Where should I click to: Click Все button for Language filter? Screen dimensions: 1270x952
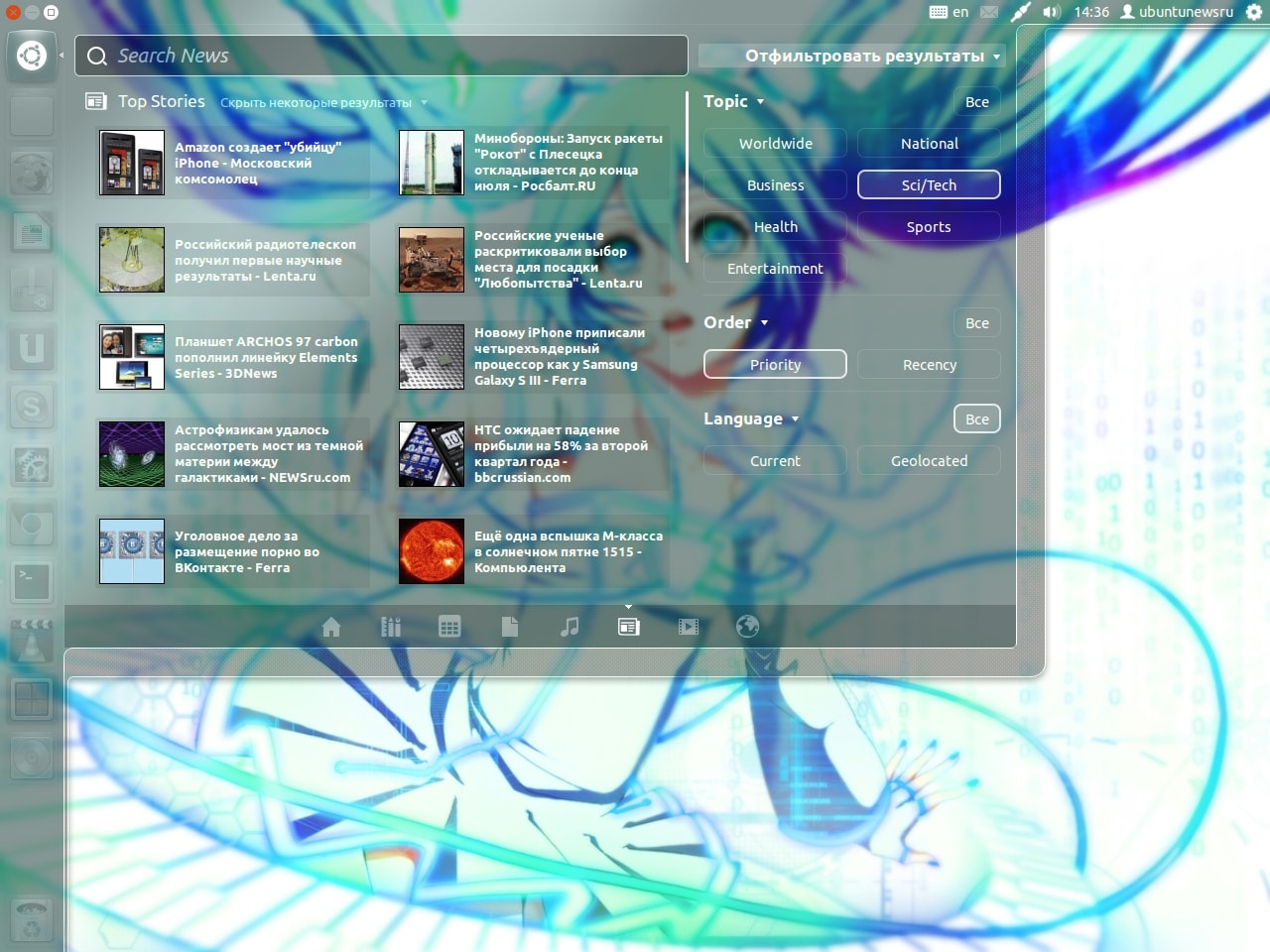pos(977,418)
